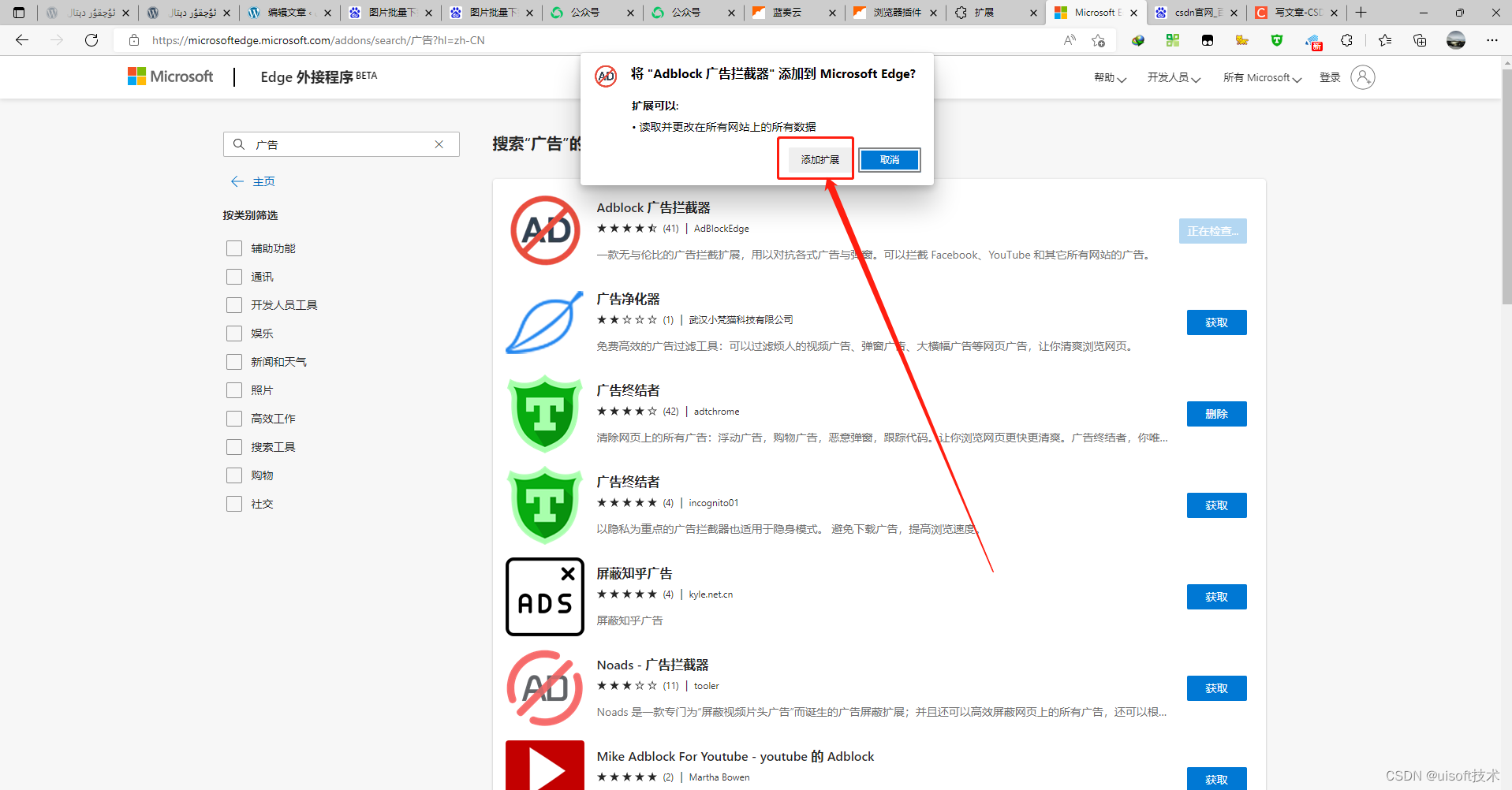Open the 广告净化器 blue leaf logo
The height and width of the screenshot is (790, 1512).
click(x=545, y=322)
